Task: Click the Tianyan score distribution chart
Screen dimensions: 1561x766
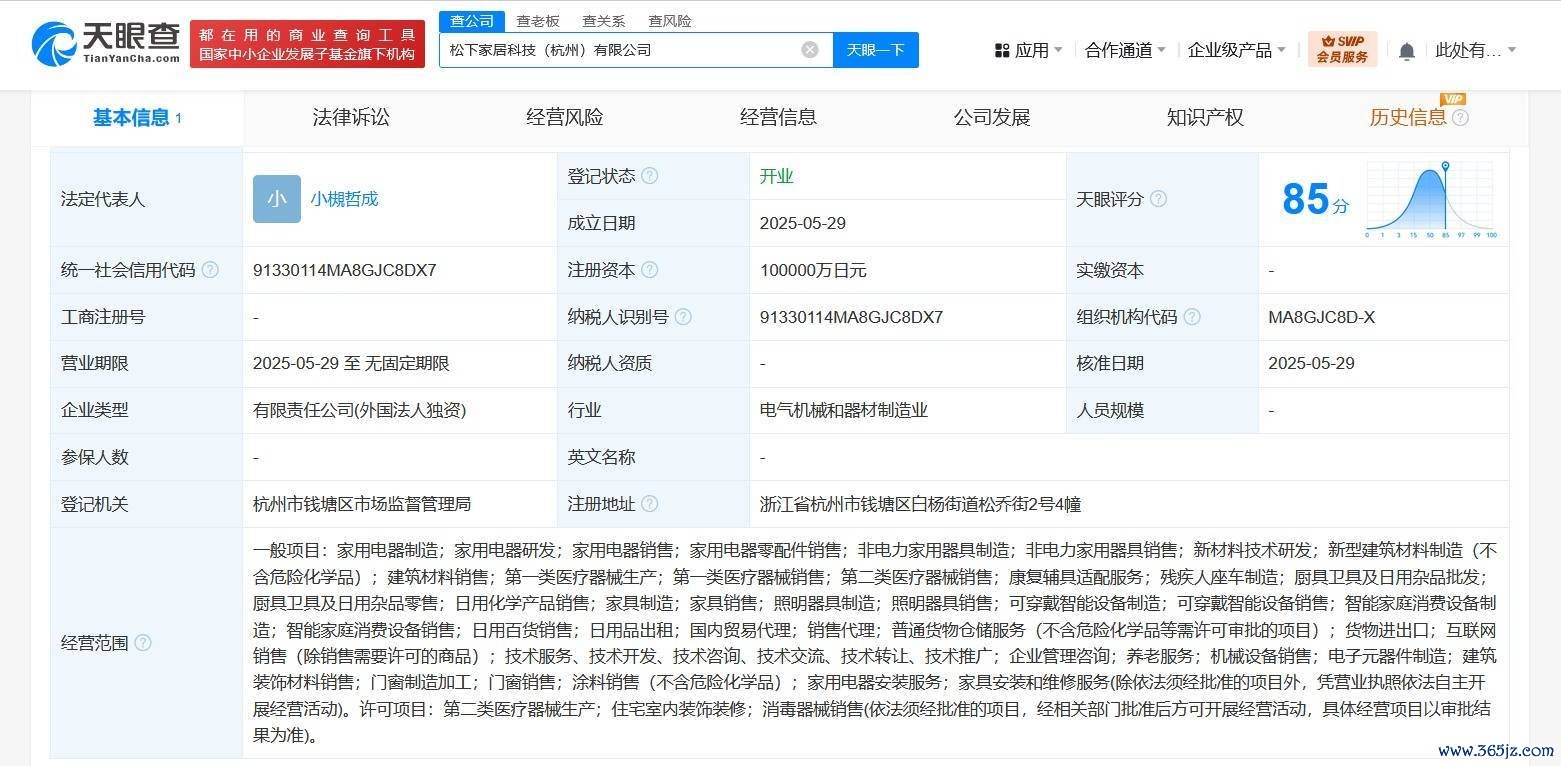Action: pos(1431,200)
